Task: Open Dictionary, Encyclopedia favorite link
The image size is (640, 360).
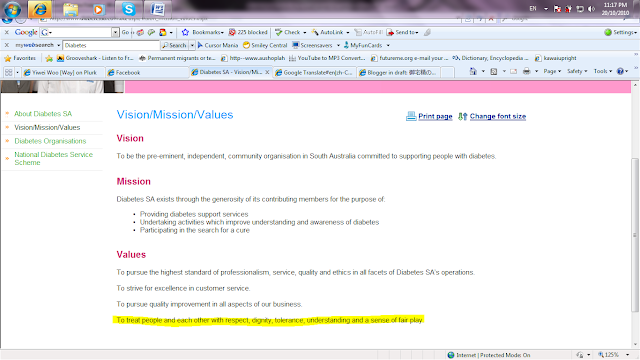Action: (490, 58)
